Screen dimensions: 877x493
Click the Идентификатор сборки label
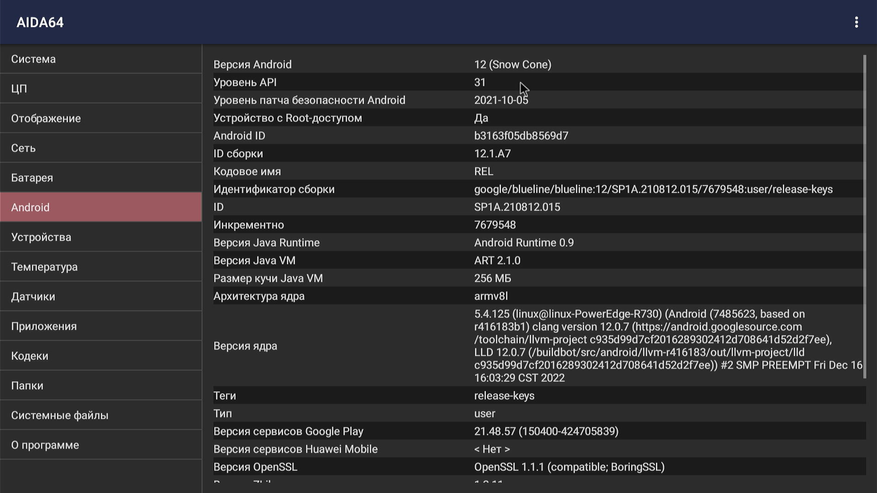(x=274, y=189)
